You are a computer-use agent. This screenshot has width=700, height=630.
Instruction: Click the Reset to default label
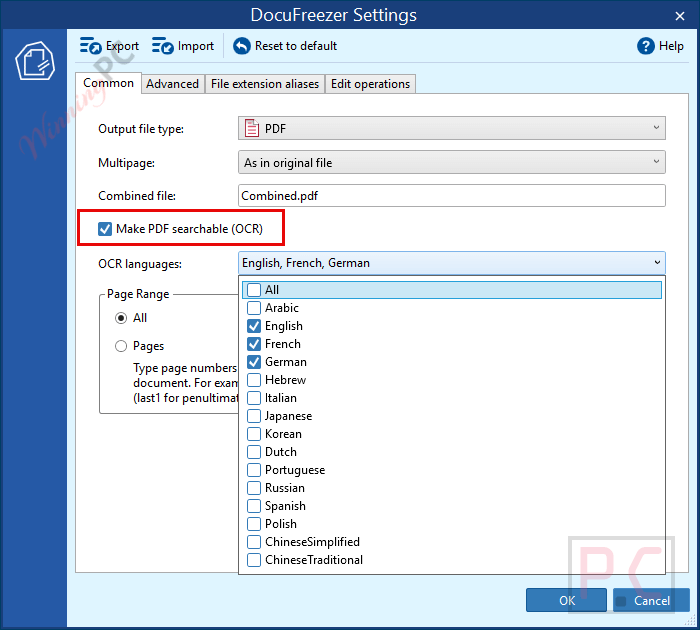coord(296,46)
